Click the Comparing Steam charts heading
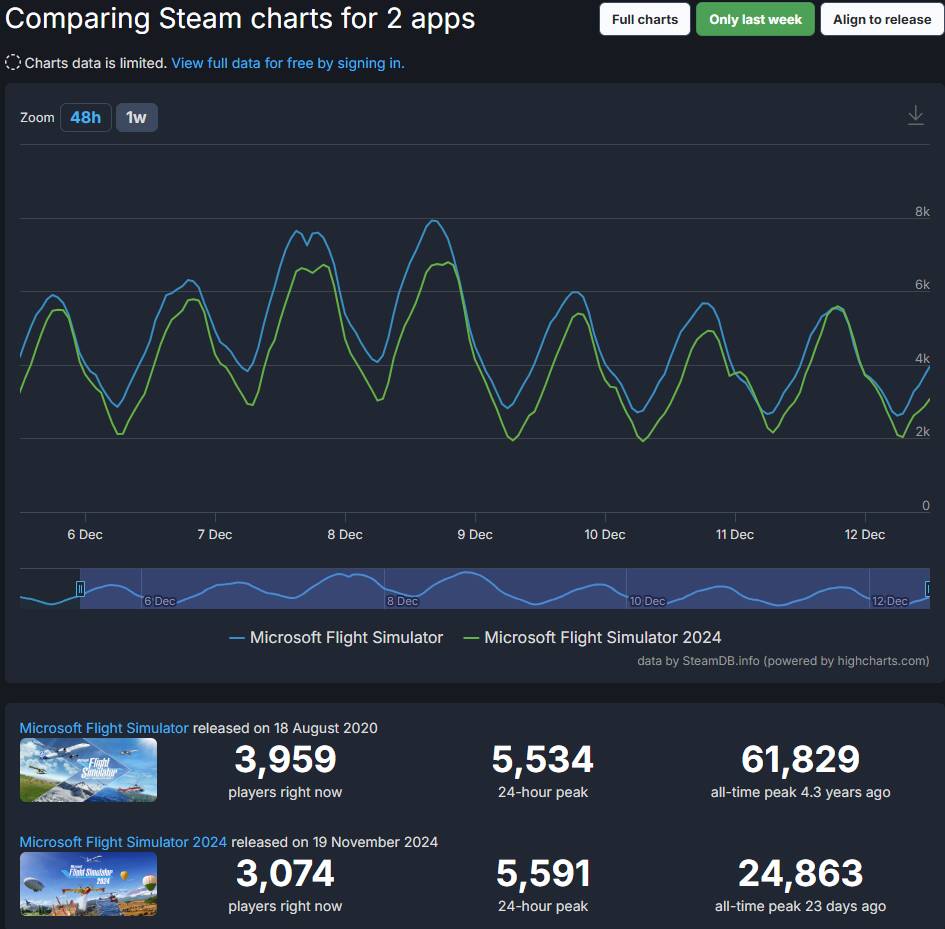 (240, 19)
